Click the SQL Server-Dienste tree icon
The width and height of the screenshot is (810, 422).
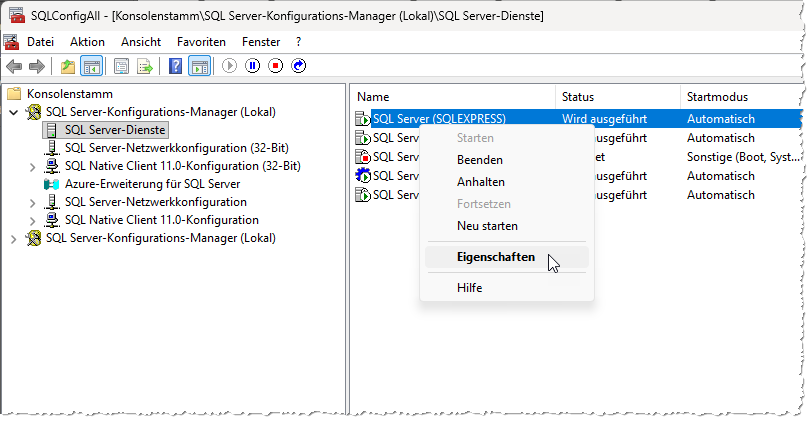[x=52, y=130]
